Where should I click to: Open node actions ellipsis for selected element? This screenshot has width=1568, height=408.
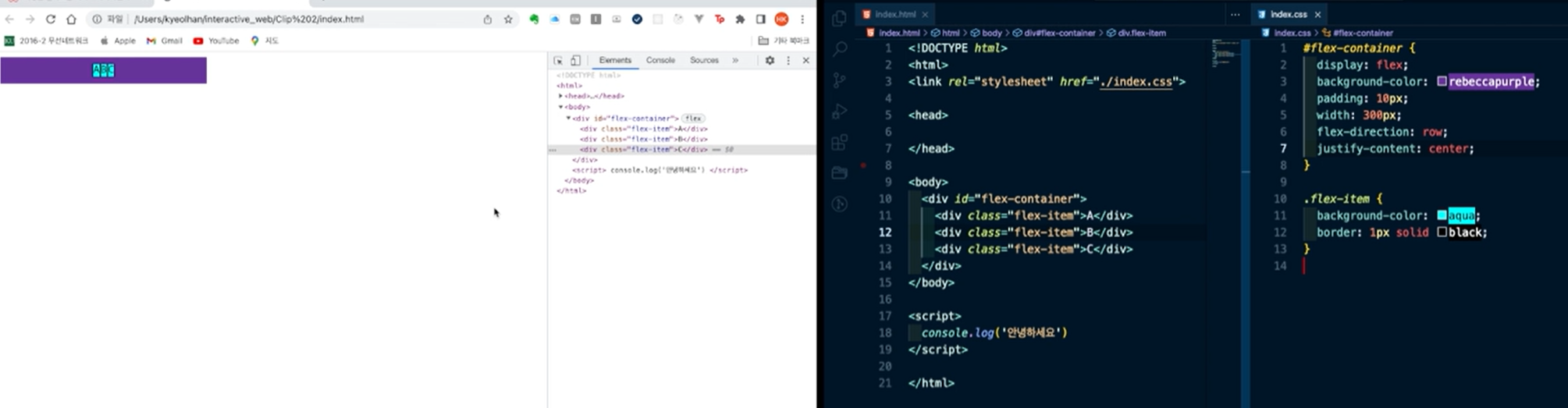(x=553, y=149)
